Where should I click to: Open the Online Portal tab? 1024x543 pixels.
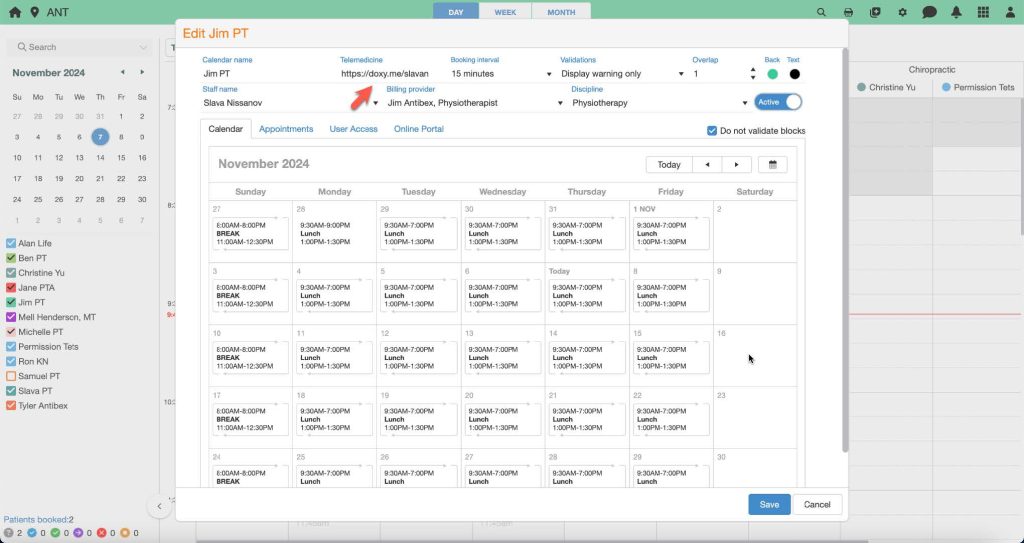tap(418, 129)
